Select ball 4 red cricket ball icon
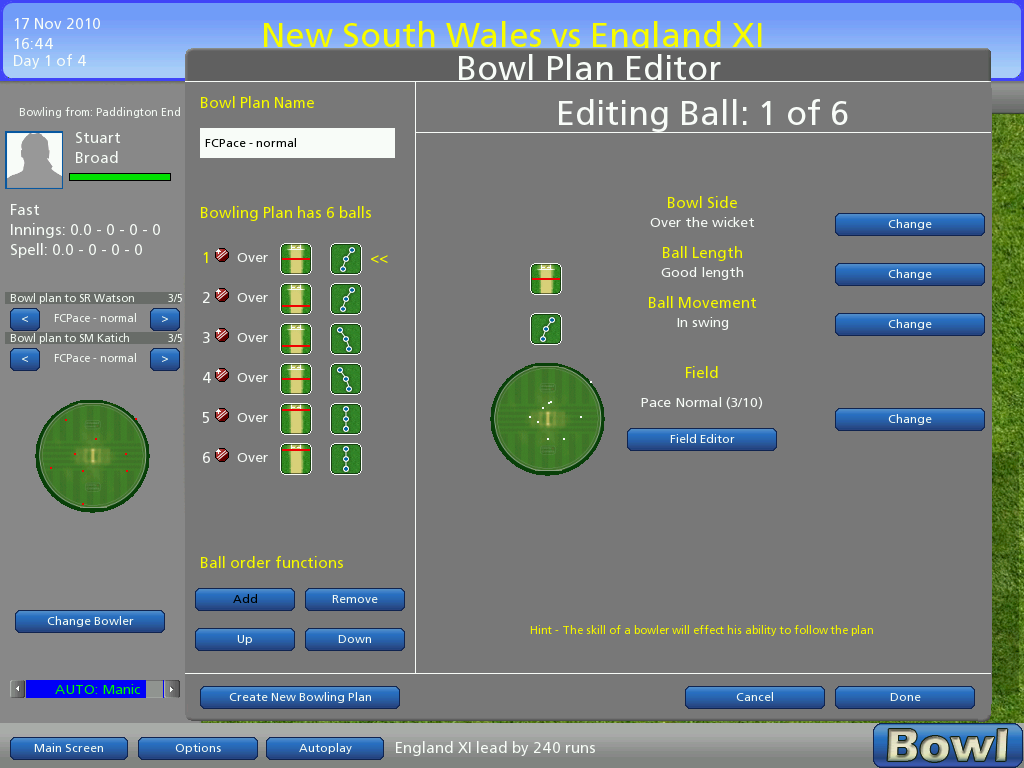This screenshot has height=768, width=1024. [222, 375]
